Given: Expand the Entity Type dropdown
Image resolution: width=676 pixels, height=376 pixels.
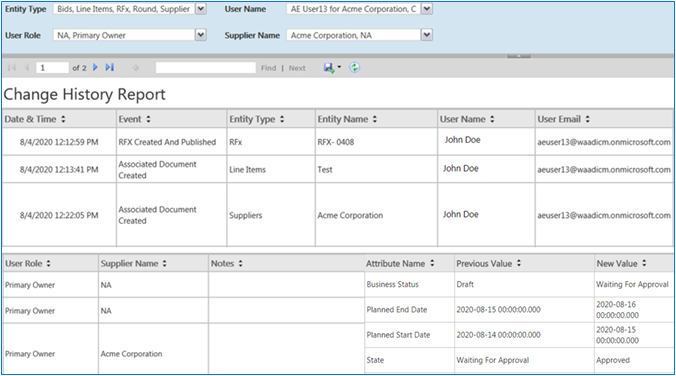Looking at the screenshot, I should [x=201, y=9].
